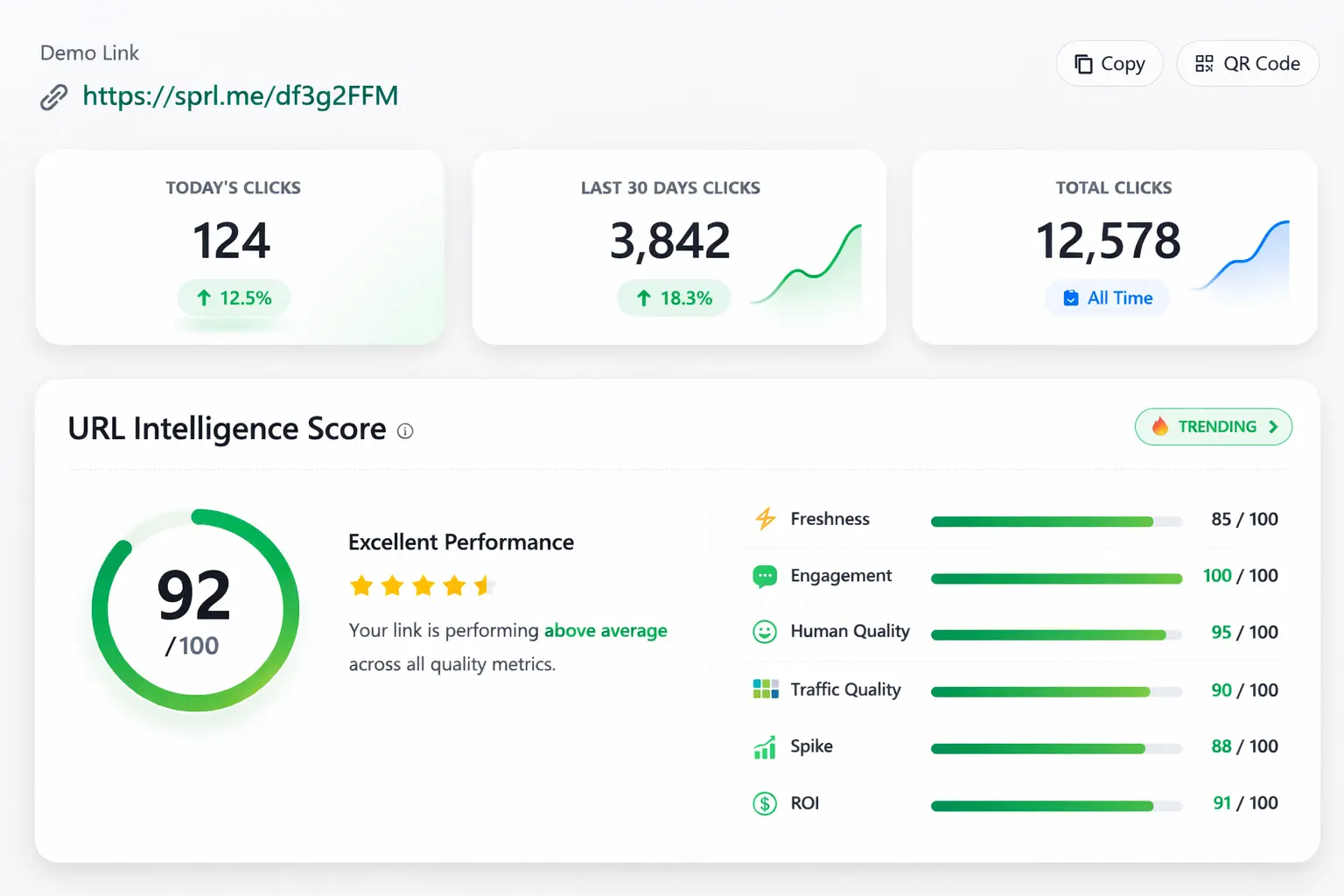Select the Demo Link label
Viewport: 1344px width, 896px height.
pos(89,52)
